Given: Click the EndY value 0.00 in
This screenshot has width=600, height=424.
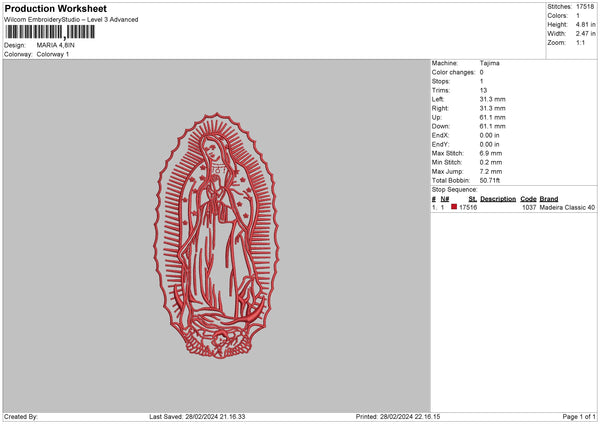Looking at the screenshot, I should (489, 144).
